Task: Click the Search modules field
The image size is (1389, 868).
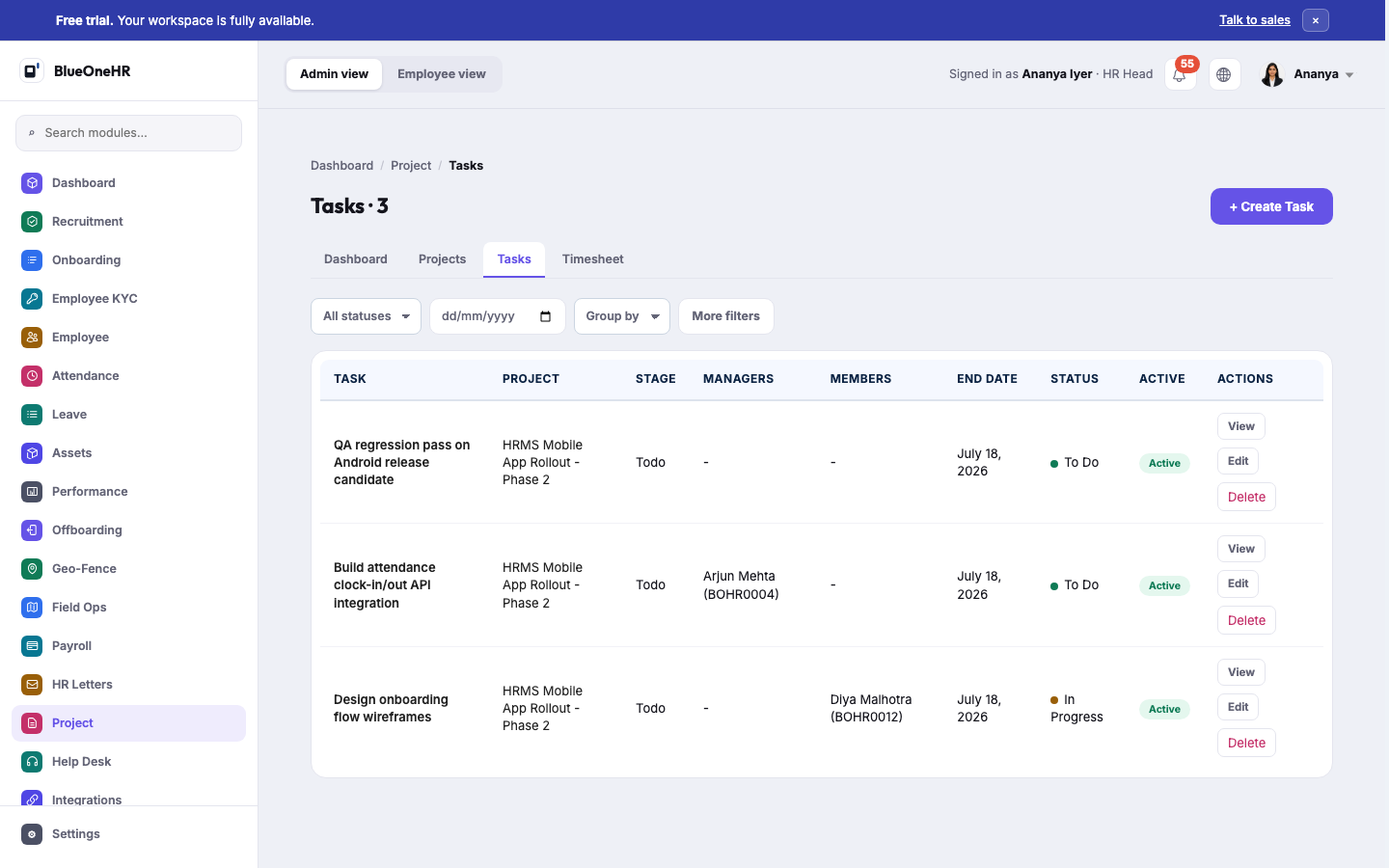Action: (128, 133)
